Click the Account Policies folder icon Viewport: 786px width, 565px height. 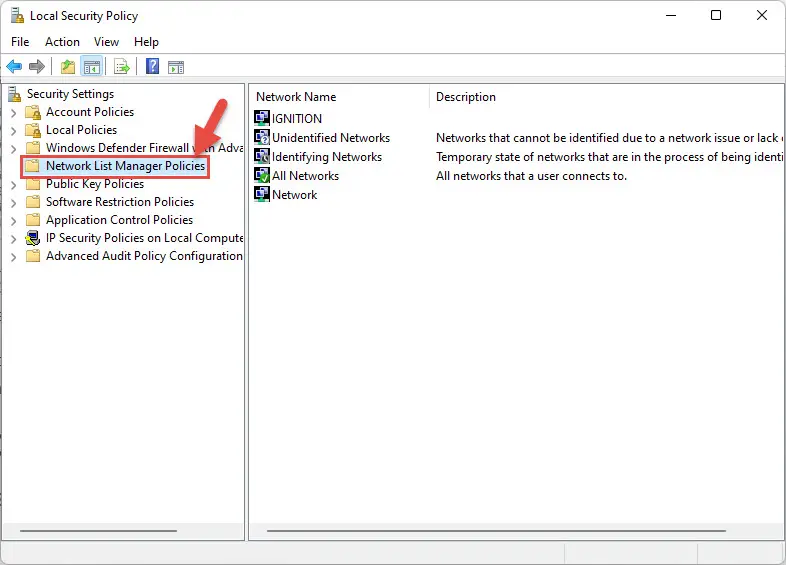[x=33, y=112]
